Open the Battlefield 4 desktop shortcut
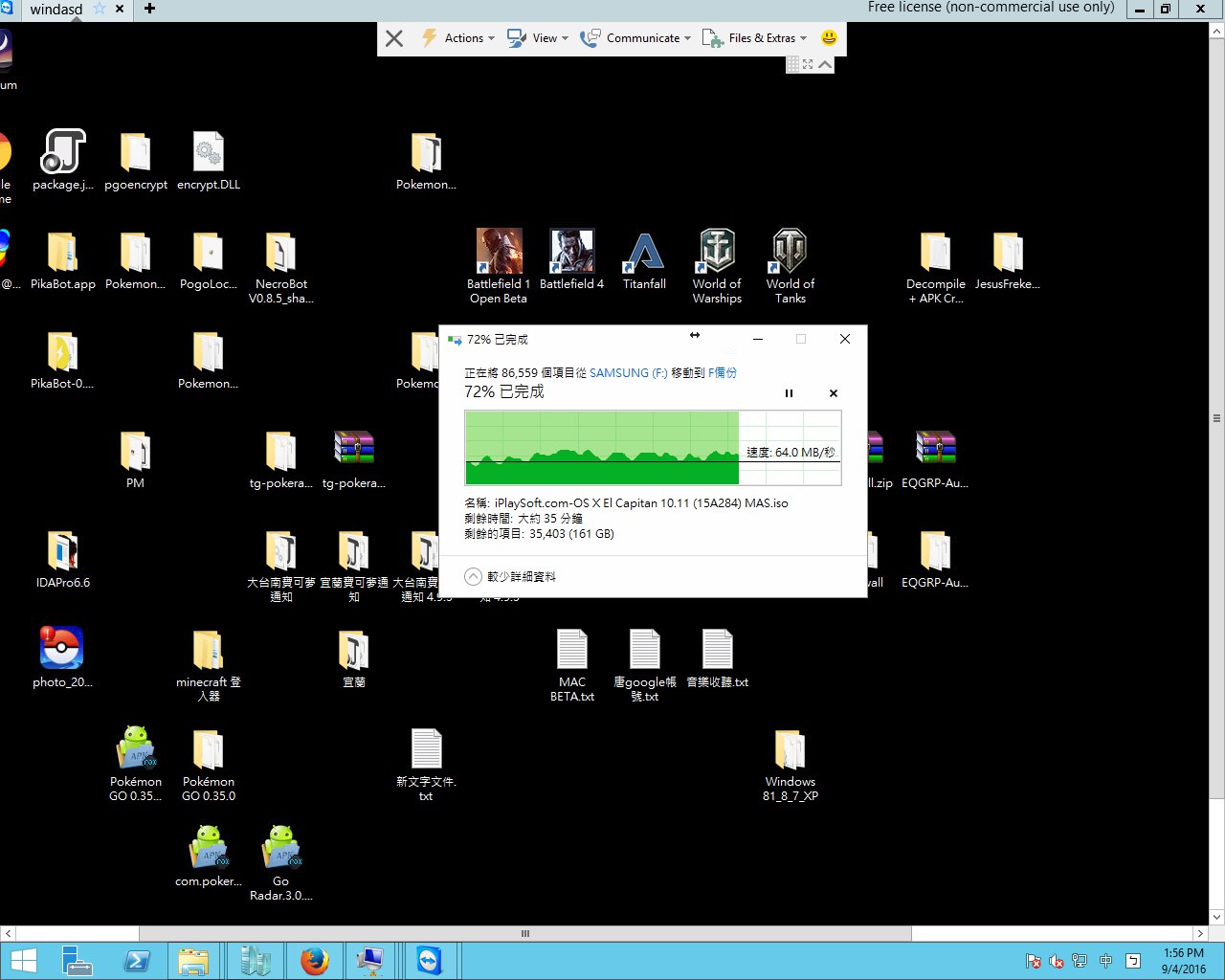1225x980 pixels. click(x=571, y=253)
